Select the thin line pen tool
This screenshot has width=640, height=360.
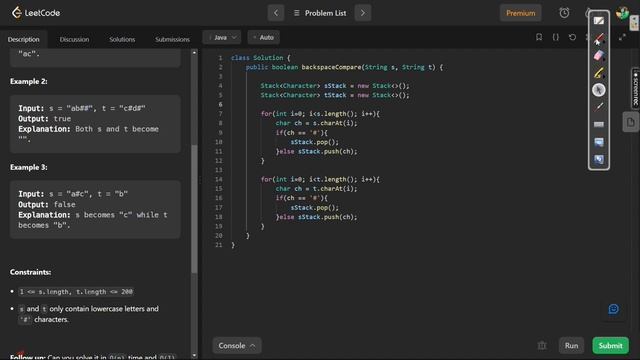pyautogui.click(x=599, y=107)
